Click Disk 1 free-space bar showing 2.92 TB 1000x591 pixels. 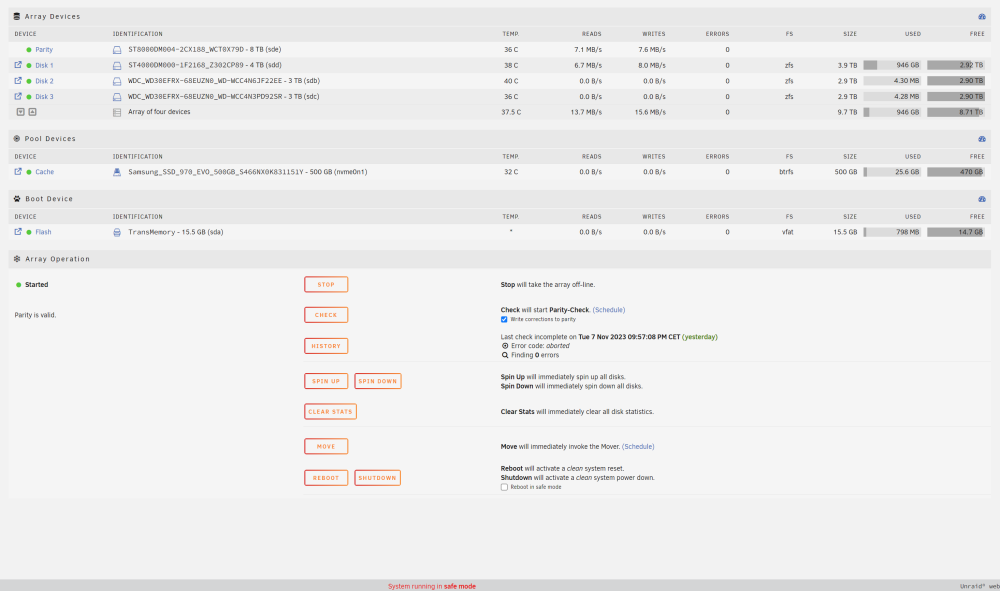pyautogui.click(x=955, y=65)
